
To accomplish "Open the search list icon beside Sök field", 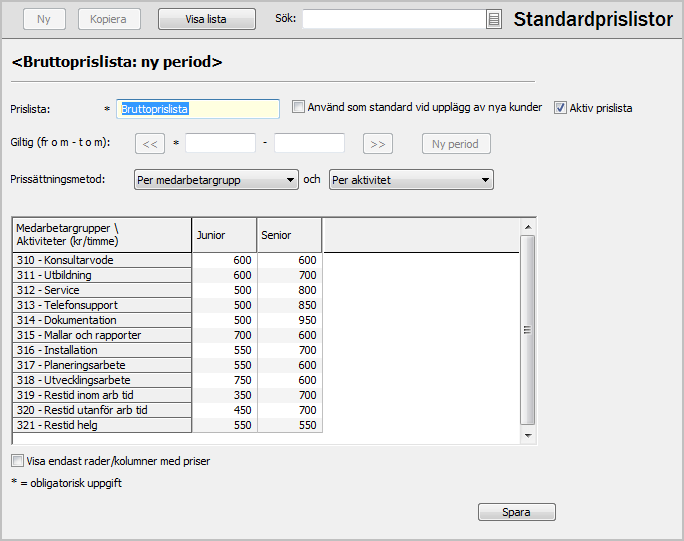I will pos(494,19).
